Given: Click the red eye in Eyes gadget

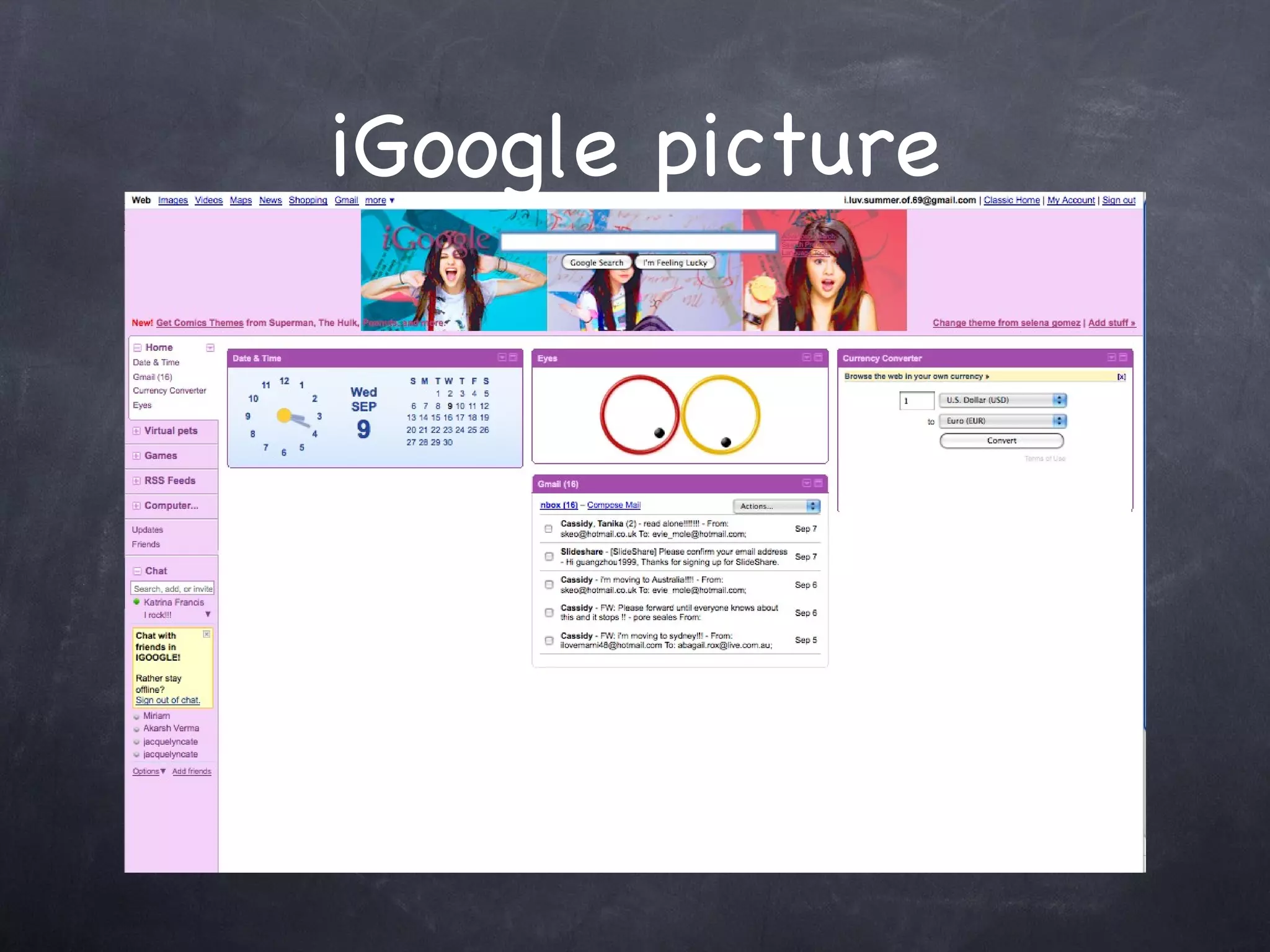Looking at the screenshot, I should click(x=640, y=415).
